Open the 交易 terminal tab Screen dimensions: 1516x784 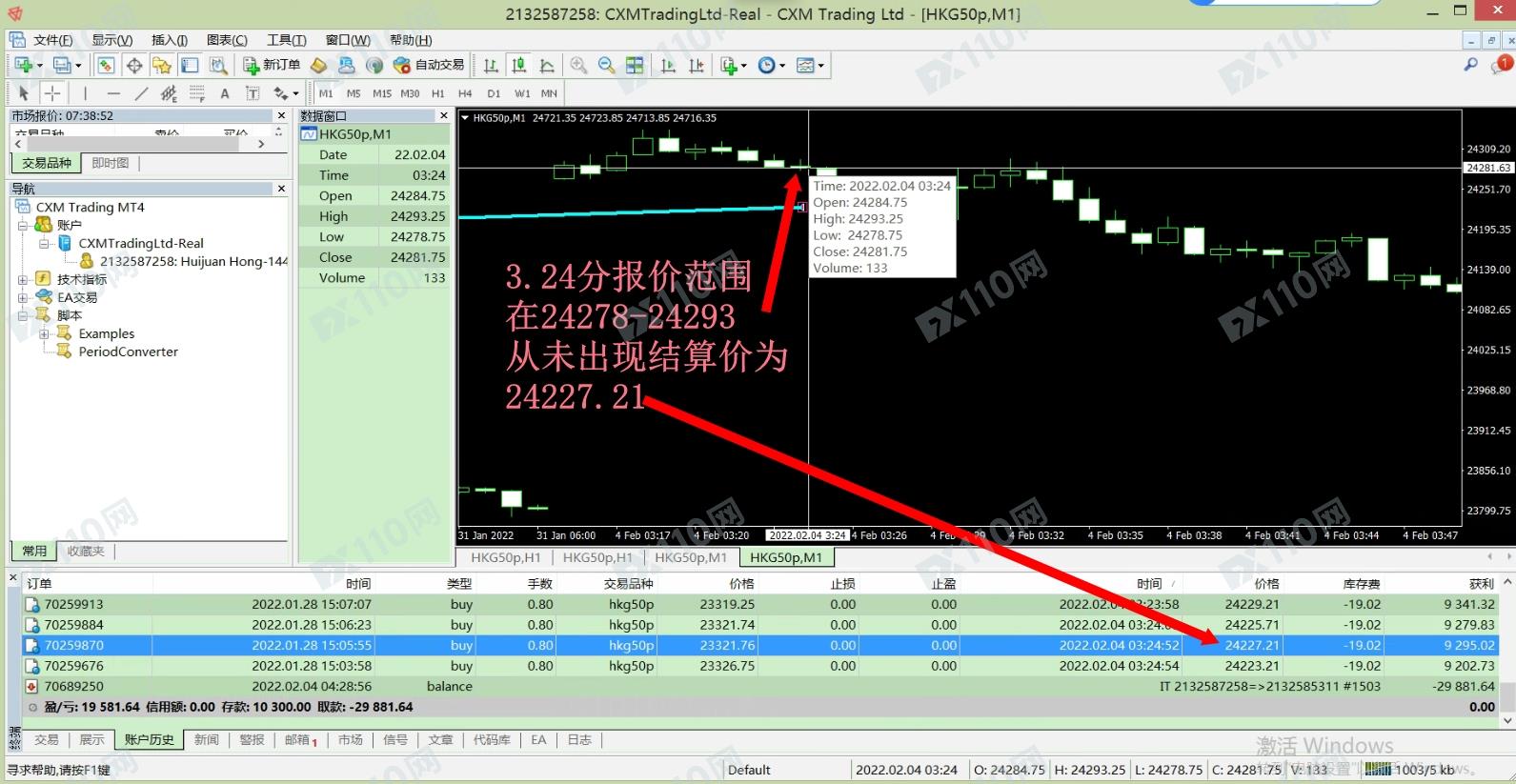[47, 740]
